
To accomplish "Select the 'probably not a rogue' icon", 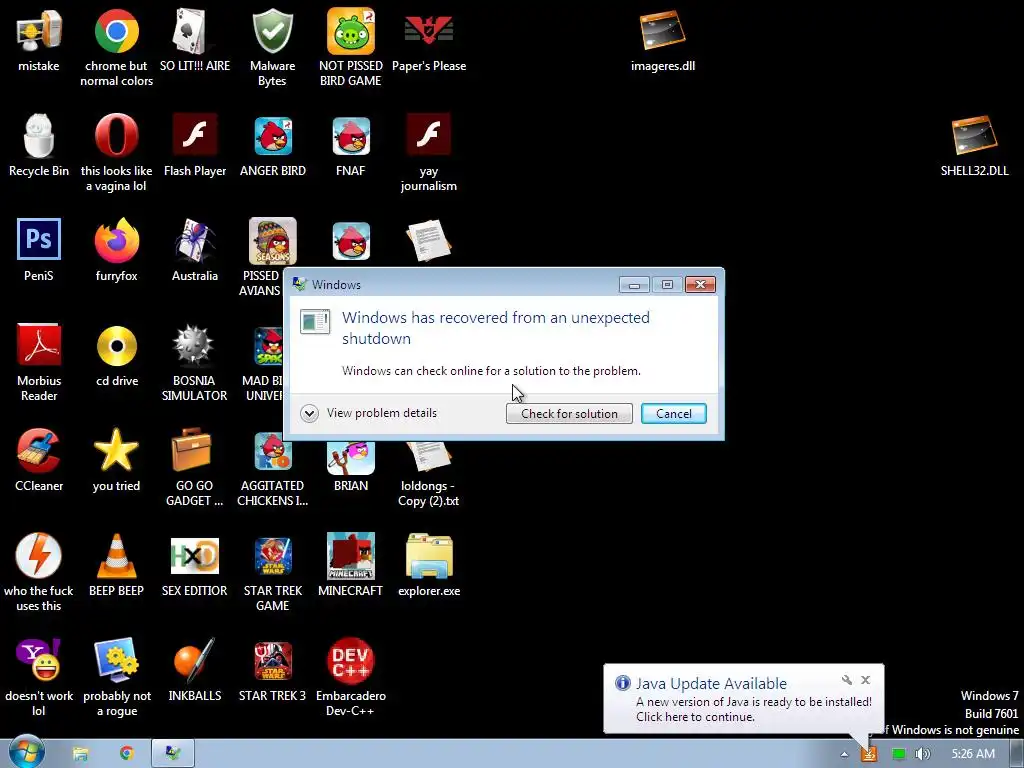I will point(116,660).
